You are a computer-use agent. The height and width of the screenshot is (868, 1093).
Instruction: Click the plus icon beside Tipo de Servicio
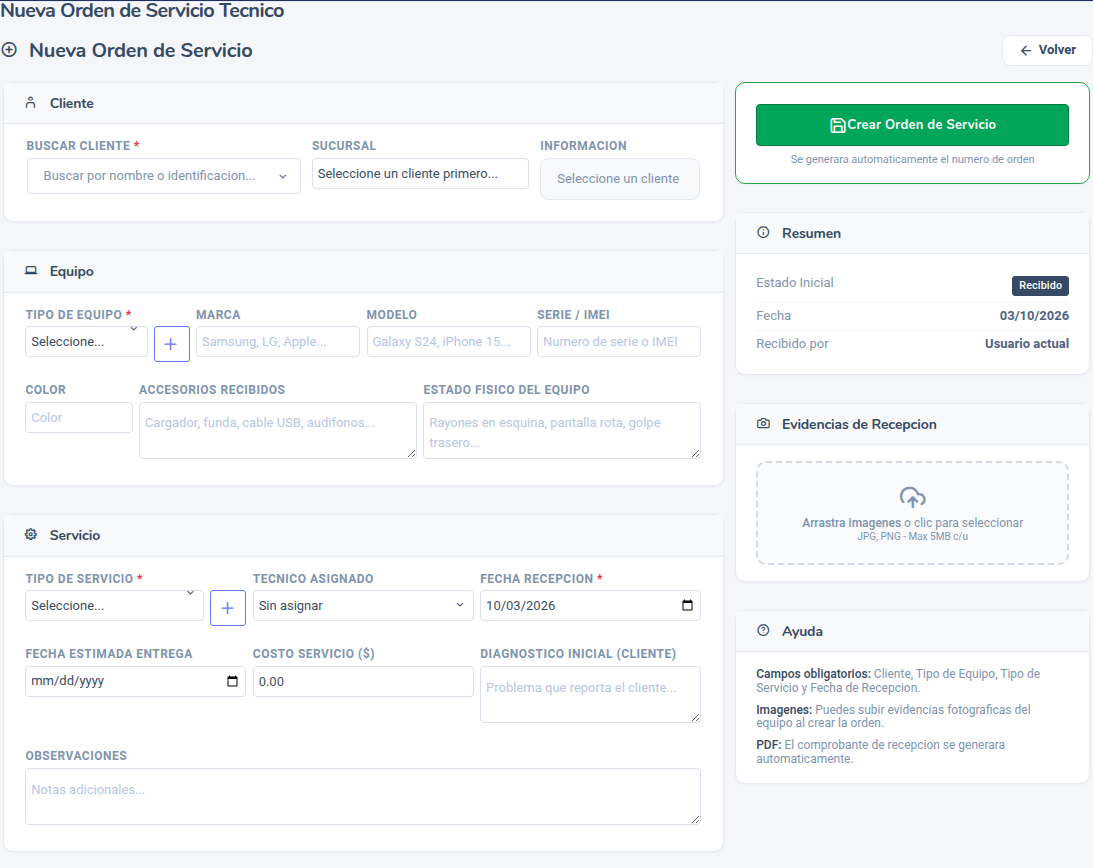click(227, 608)
